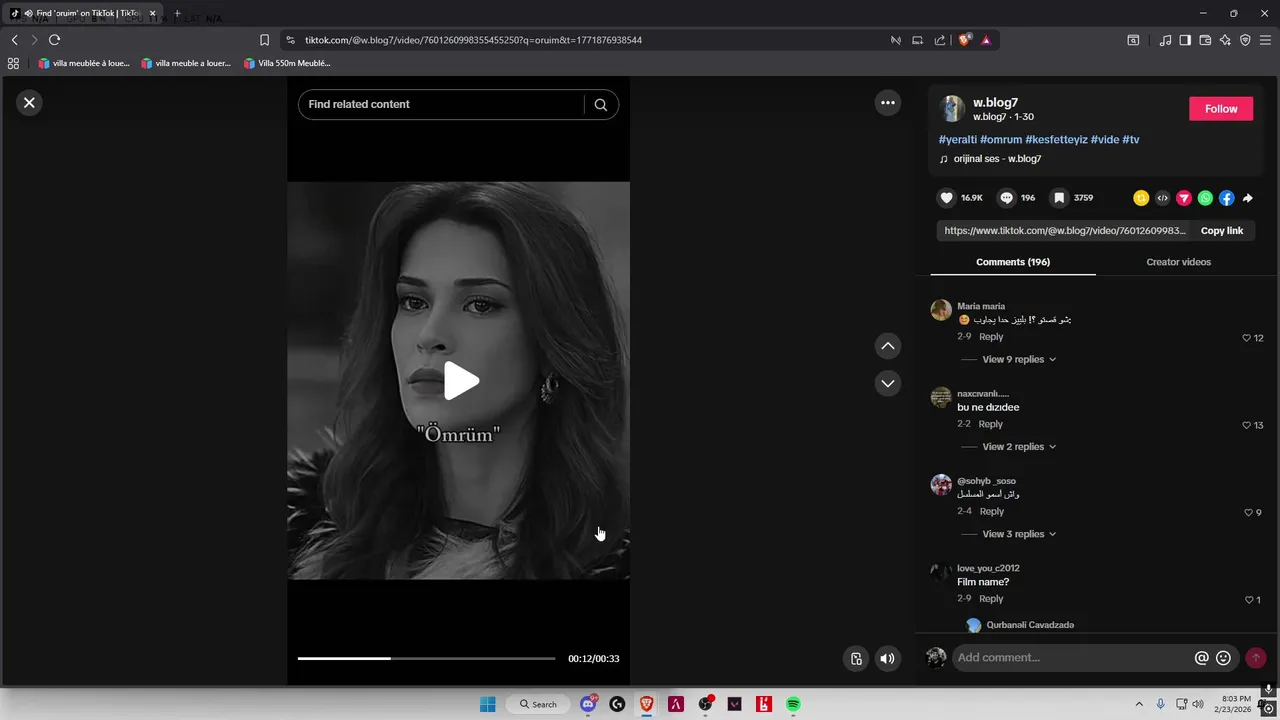The width and height of the screenshot is (1280, 720).
Task: Open Brave Shields lion icon
Action: pyautogui.click(x=964, y=40)
